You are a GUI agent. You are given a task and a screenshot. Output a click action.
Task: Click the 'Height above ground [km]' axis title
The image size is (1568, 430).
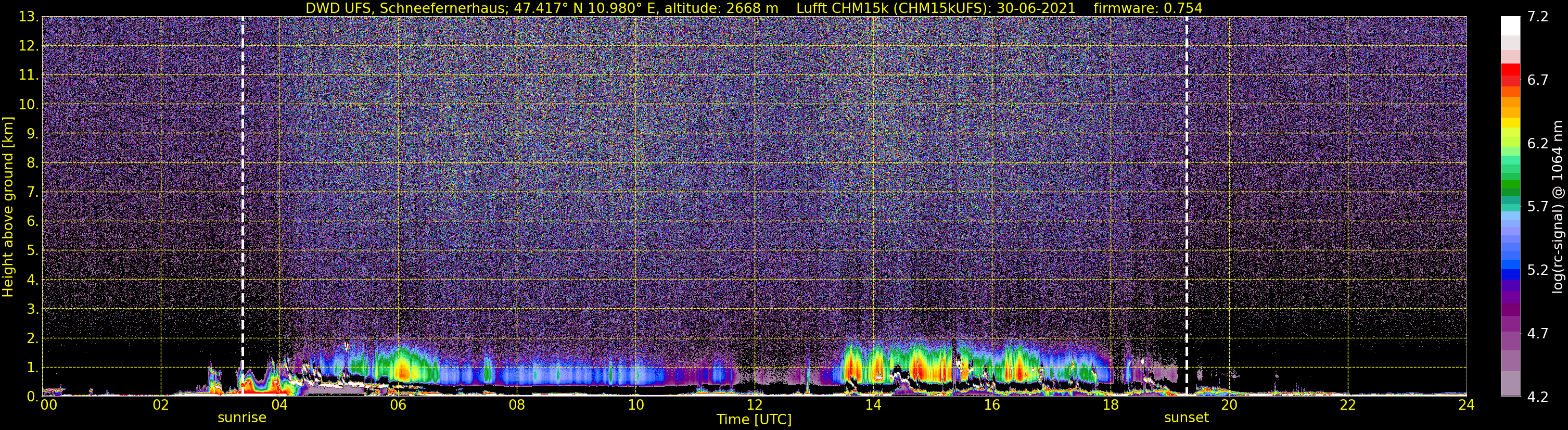coord(8,207)
